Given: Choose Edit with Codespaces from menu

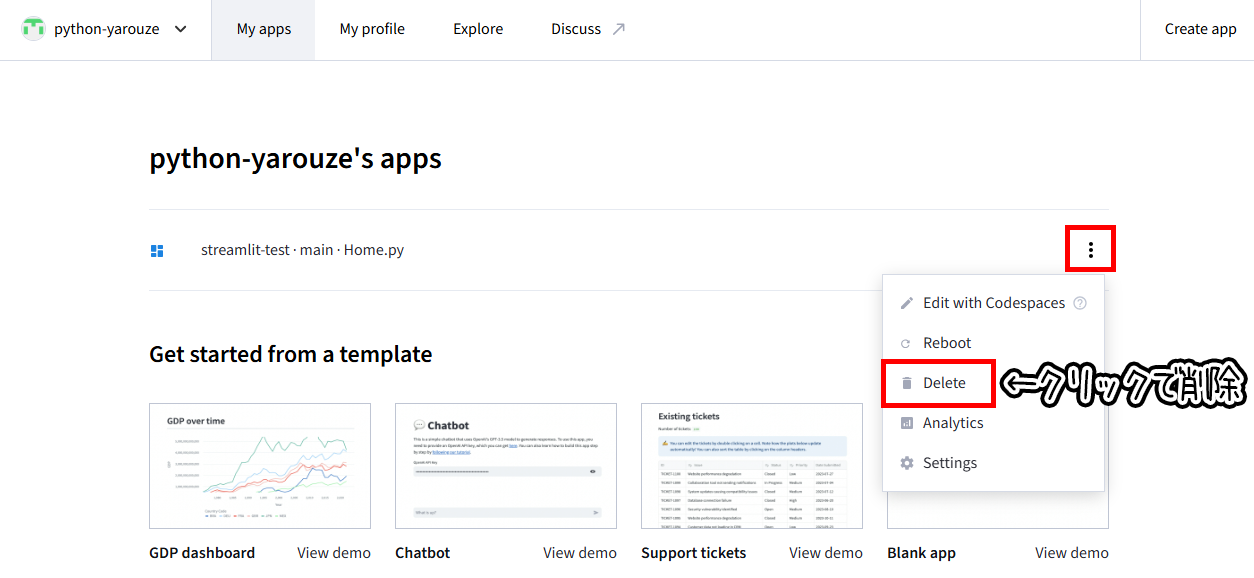Looking at the screenshot, I should click(993, 303).
